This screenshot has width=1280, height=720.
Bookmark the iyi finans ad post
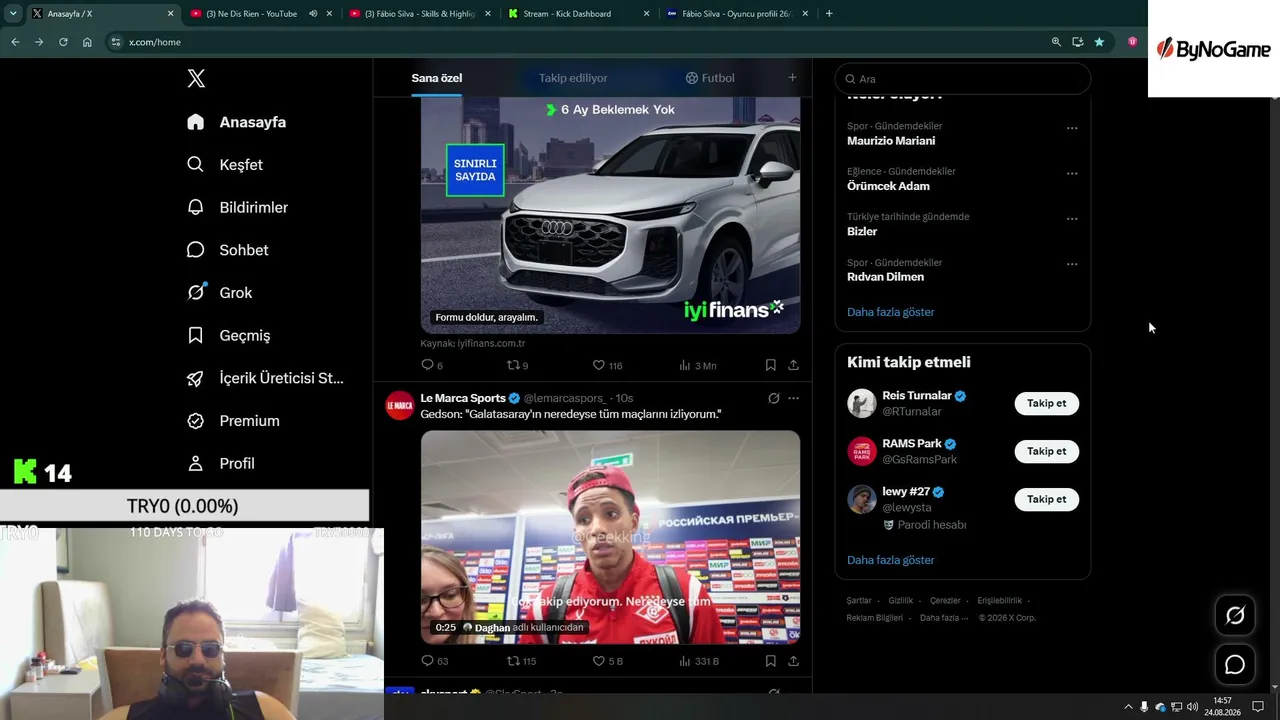pyautogui.click(x=770, y=365)
